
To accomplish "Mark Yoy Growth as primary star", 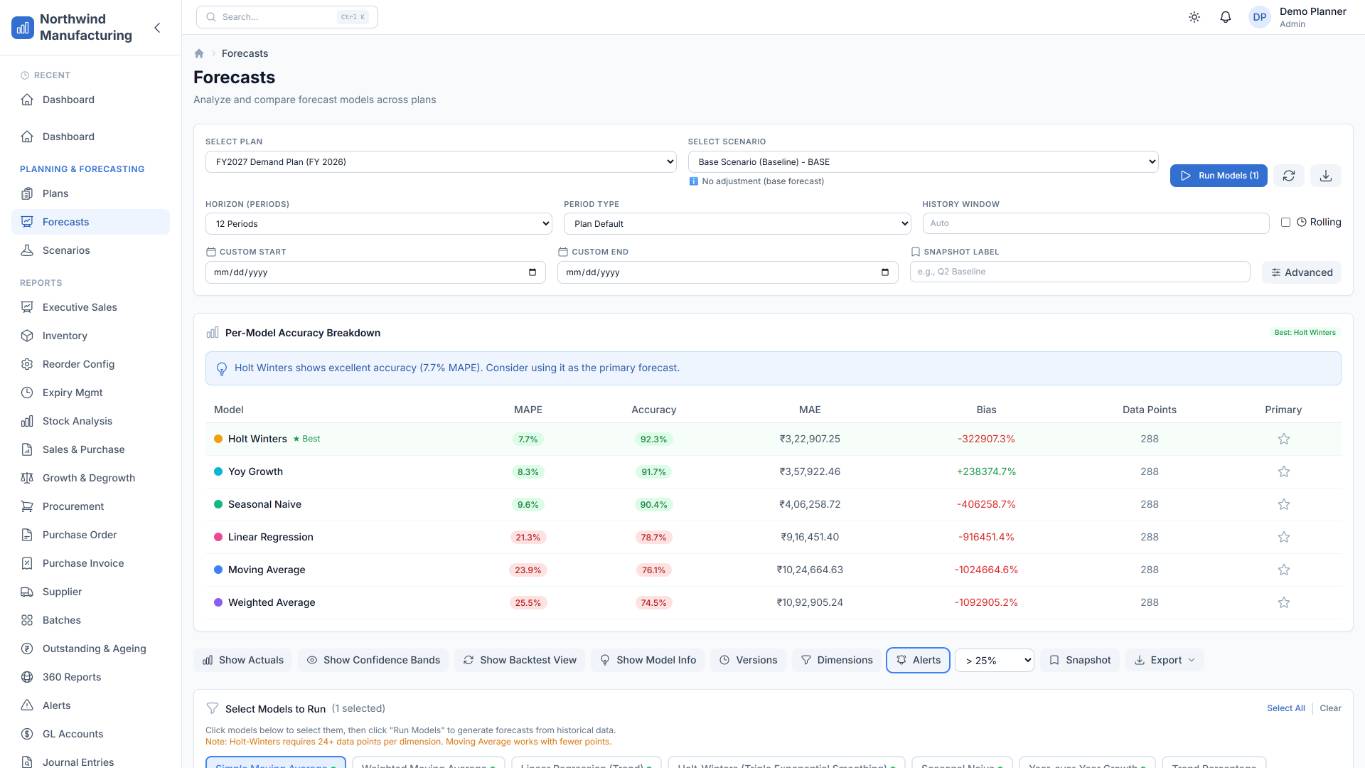I will [x=1284, y=472].
